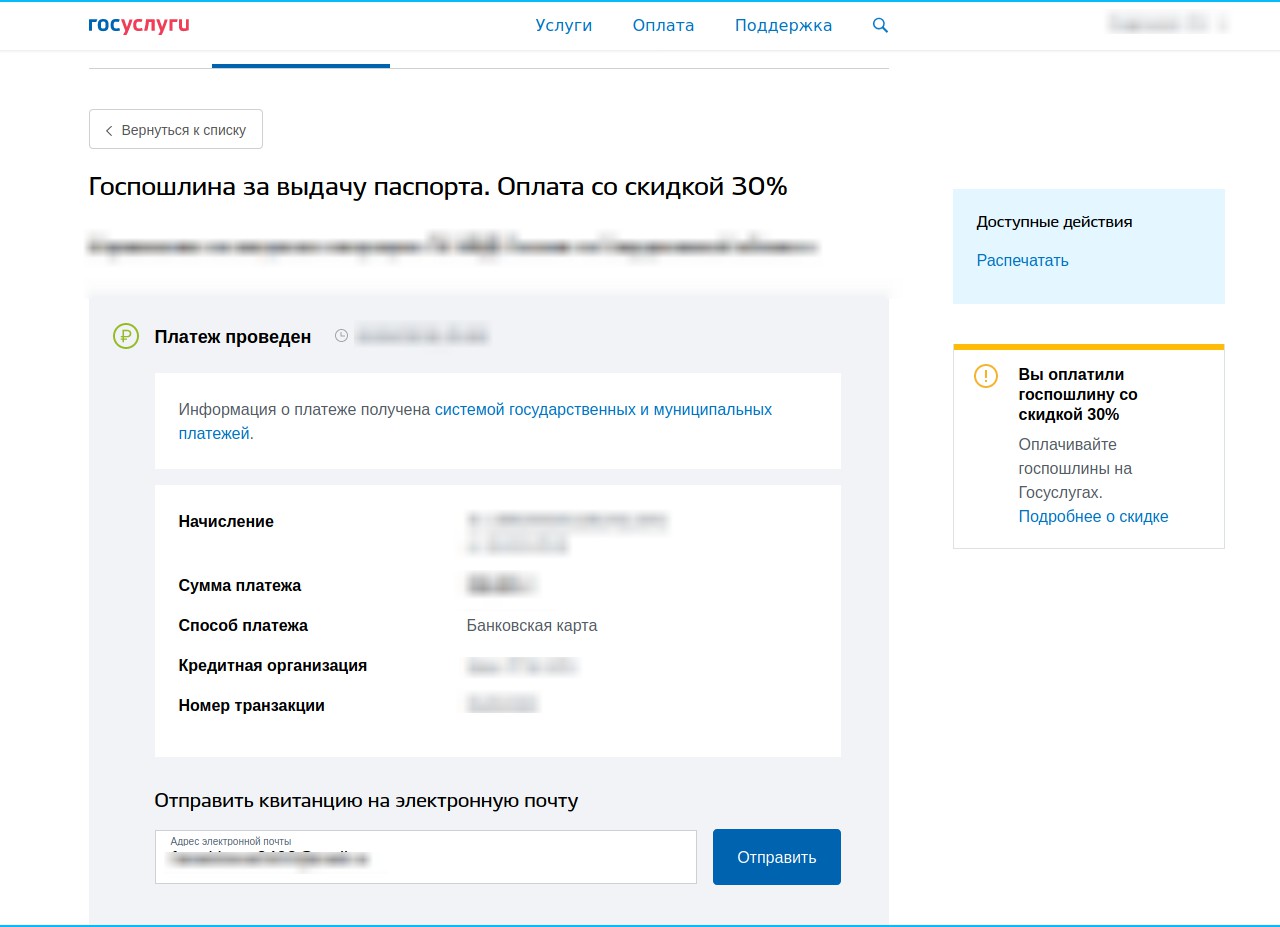
Task: Click the Способ платежа label
Action: [x=243, y=626]
